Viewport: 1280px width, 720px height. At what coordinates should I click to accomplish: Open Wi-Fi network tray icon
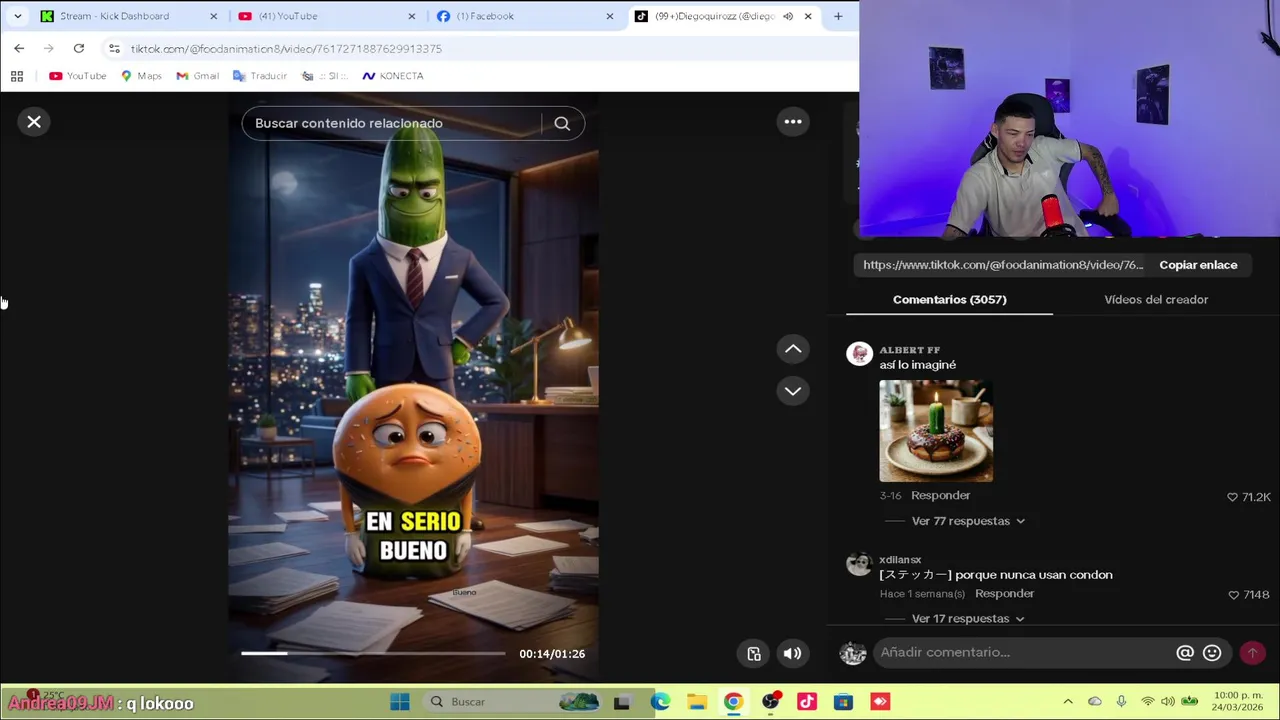(x=1147, y=702)
